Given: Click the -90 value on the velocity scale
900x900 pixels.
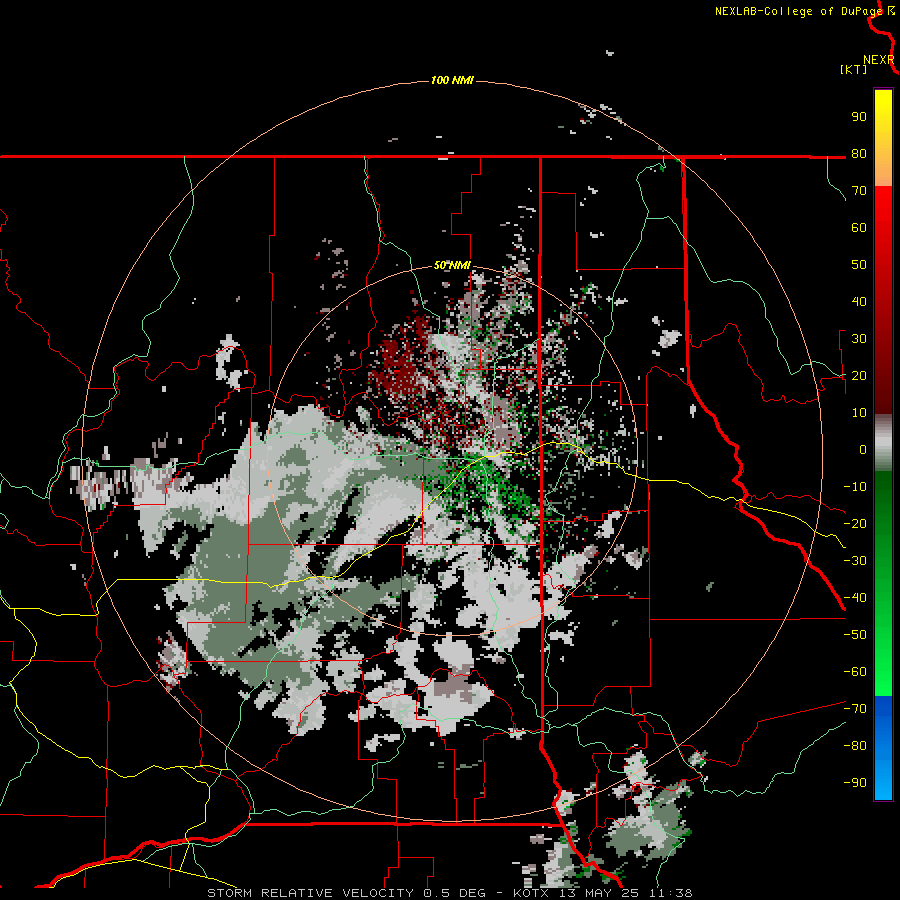Looking at the screenshot, I should [855, 783].
